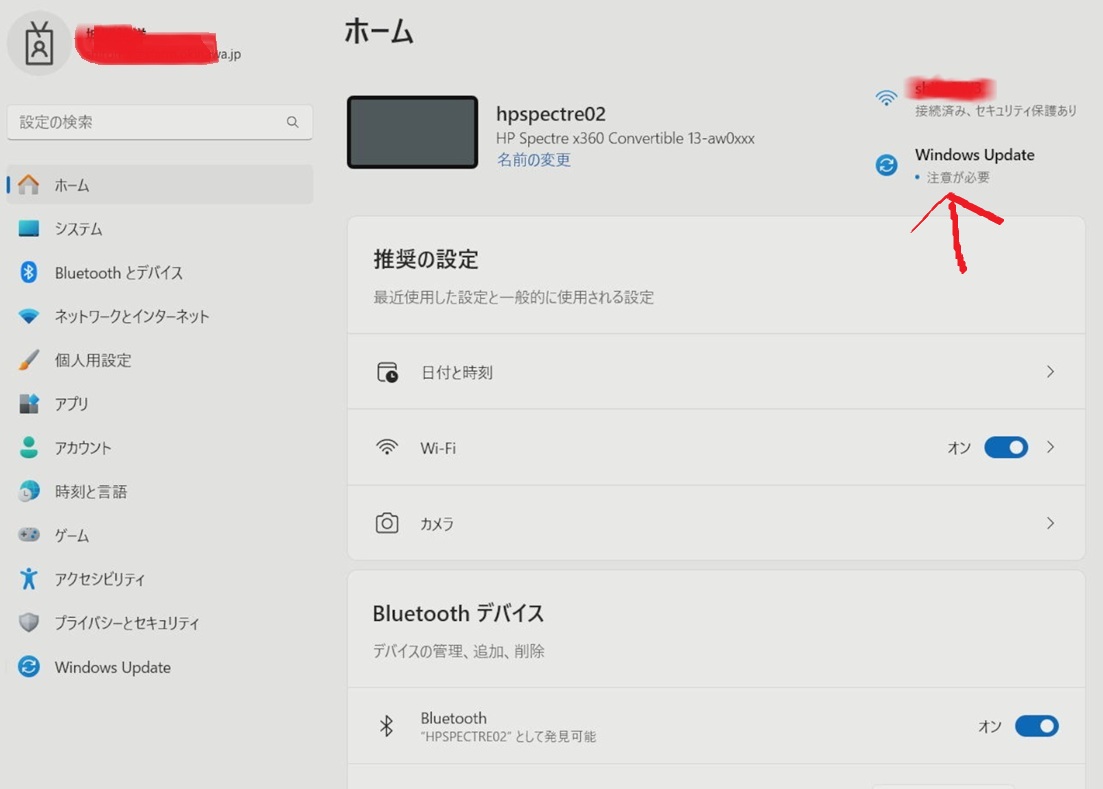Click the アプリ icon in the sidebar

(29, 404)
